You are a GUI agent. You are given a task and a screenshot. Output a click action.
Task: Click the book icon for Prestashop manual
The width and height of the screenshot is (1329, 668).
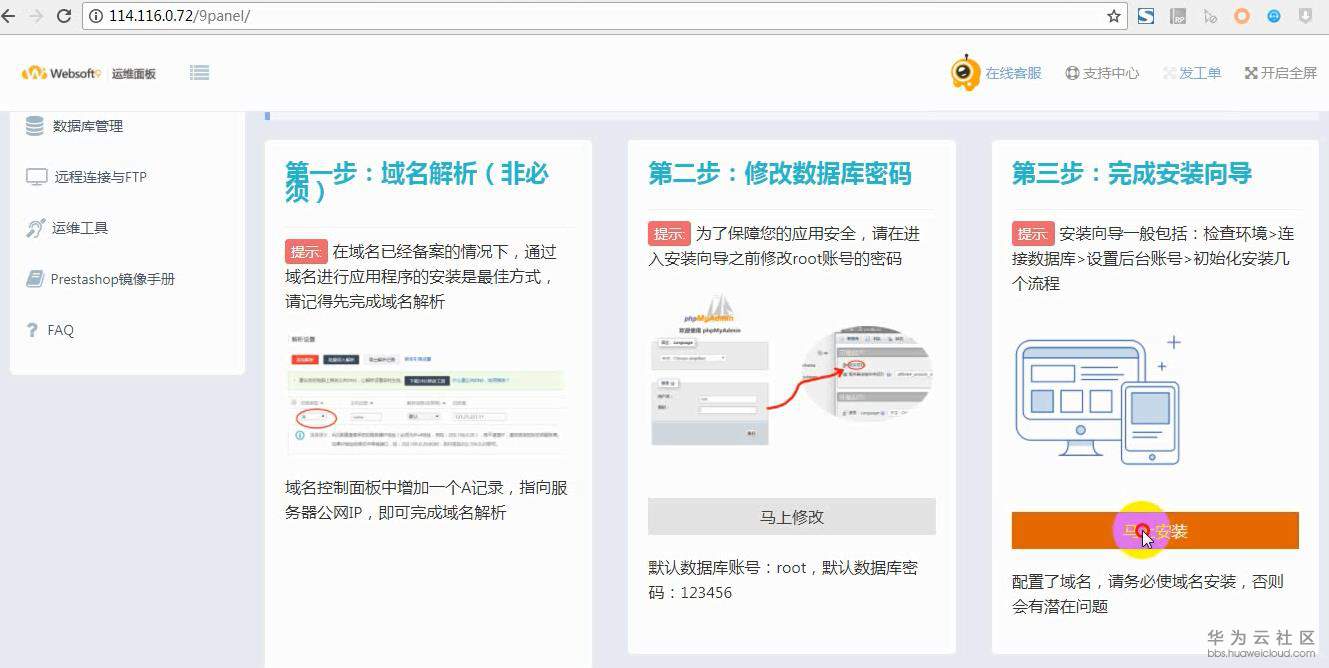(x=35, y=279)
